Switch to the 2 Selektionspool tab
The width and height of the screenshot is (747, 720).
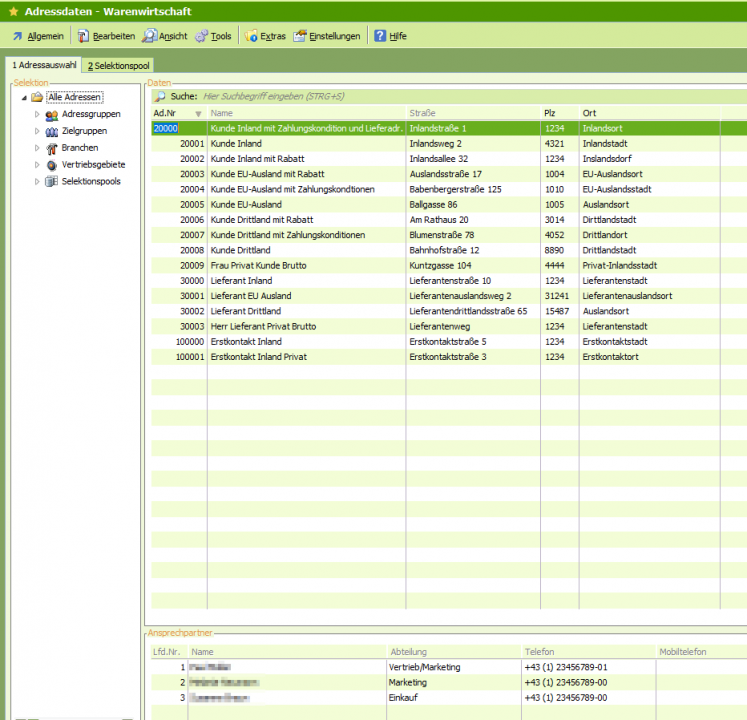point(118,66)
